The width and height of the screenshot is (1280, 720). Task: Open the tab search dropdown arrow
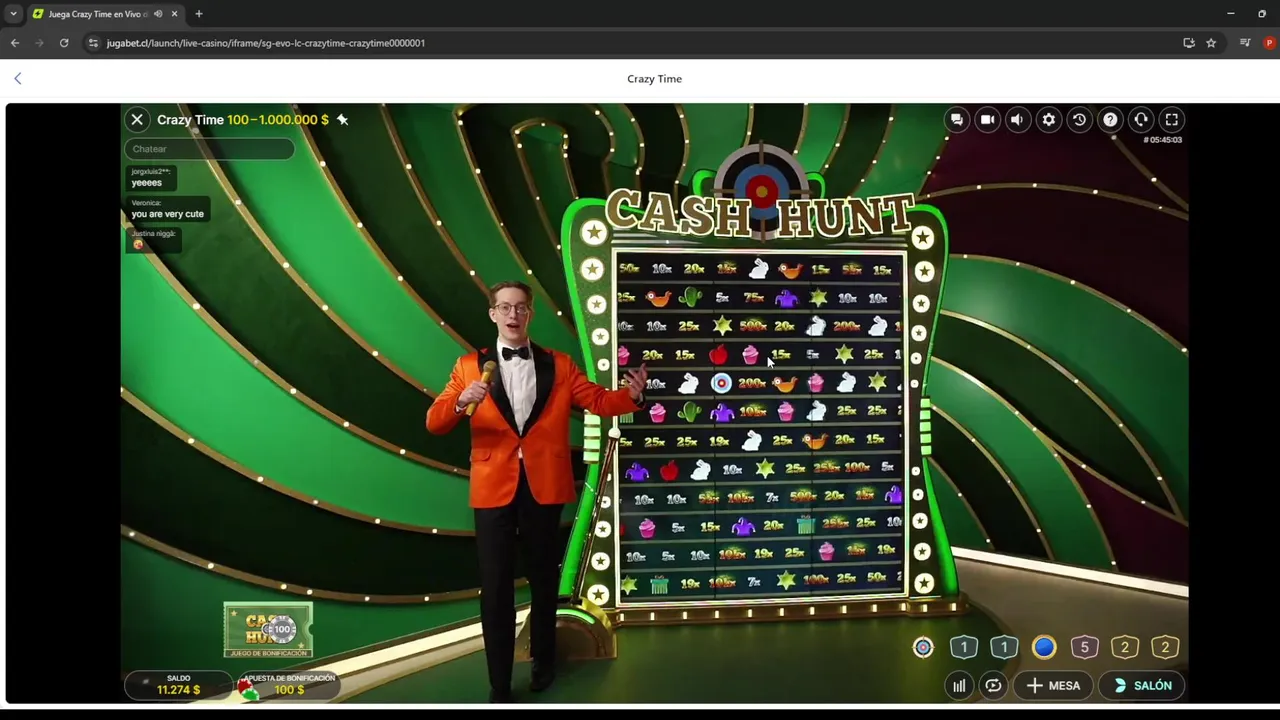click(13, 14)
